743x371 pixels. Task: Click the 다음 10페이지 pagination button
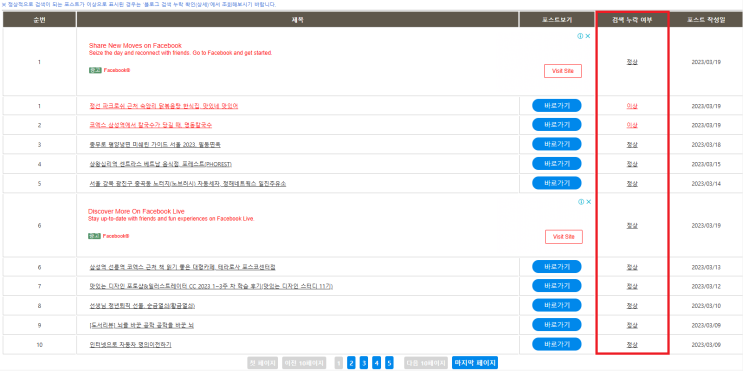click(x=426, y=363)
